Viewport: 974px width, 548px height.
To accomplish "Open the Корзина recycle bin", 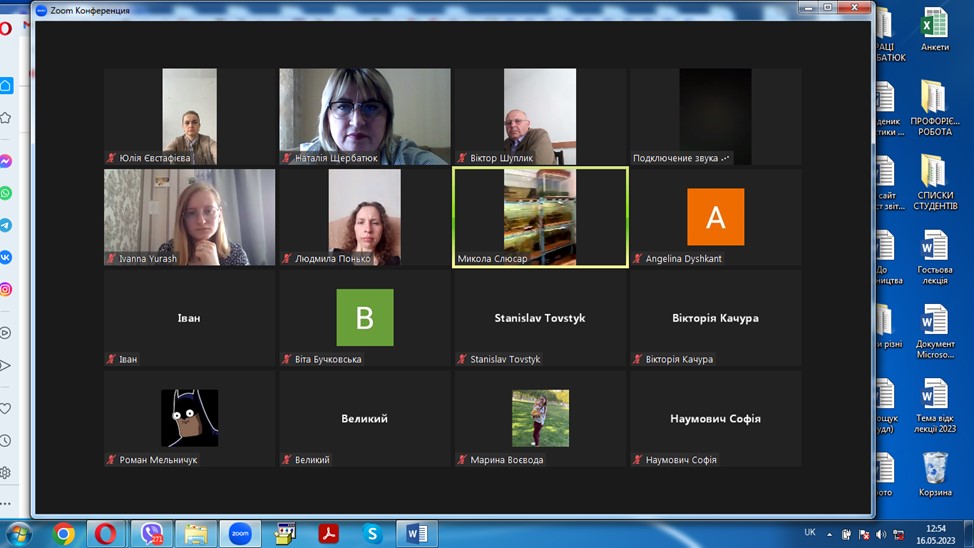I will (934, 473).
